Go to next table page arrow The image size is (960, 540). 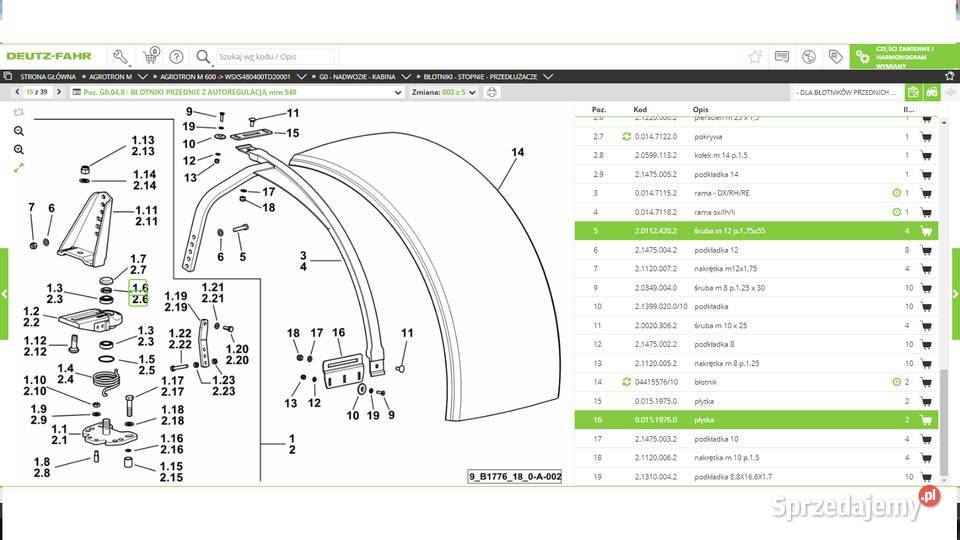point(59,92)
